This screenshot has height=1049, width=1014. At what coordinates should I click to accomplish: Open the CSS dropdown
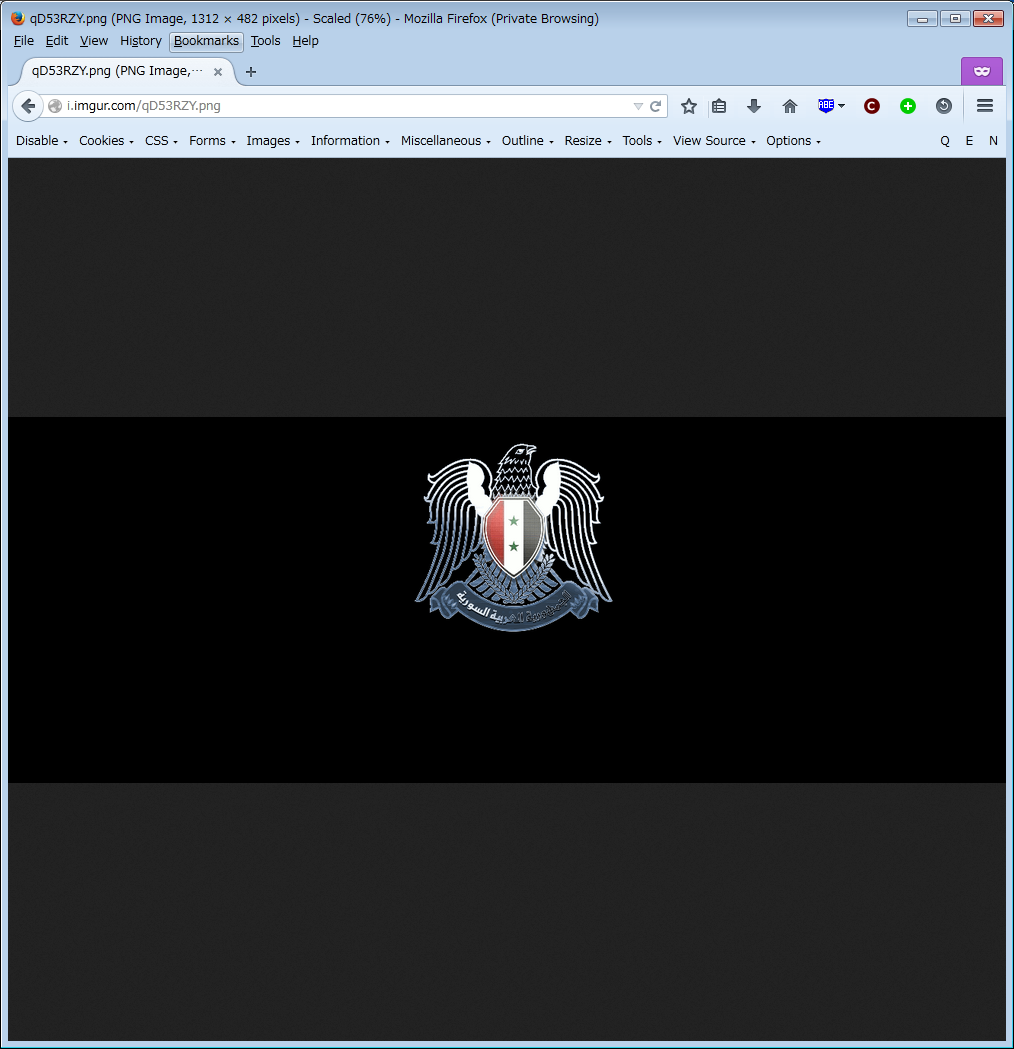click(161, 140)
